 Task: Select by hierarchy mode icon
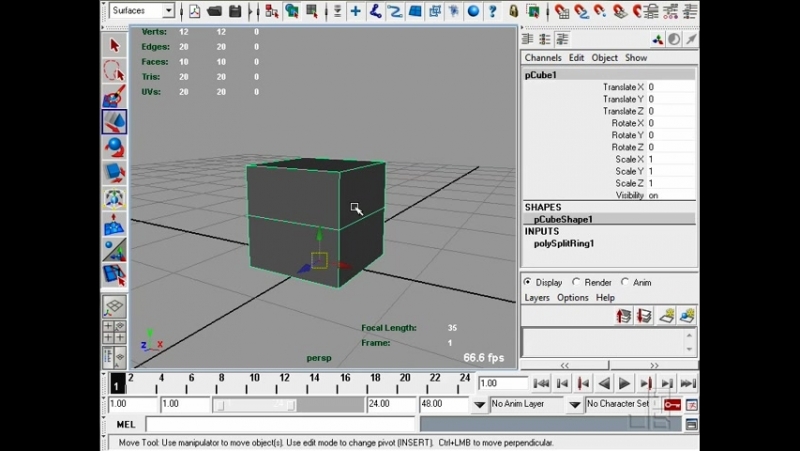(272, 11)
